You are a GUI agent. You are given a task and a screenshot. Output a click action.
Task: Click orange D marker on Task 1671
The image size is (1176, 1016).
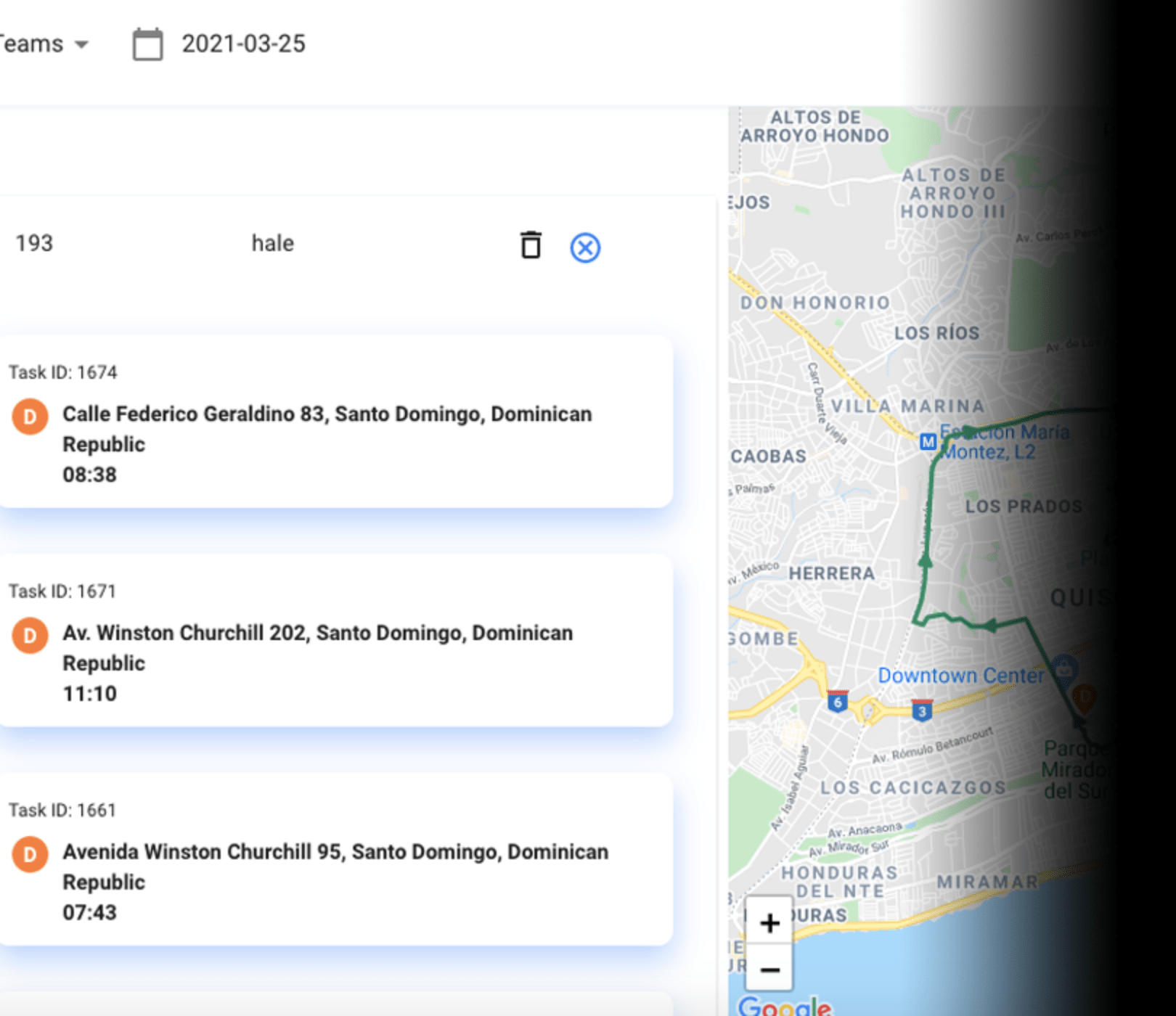pyautogui.click(x=30, y=634)
